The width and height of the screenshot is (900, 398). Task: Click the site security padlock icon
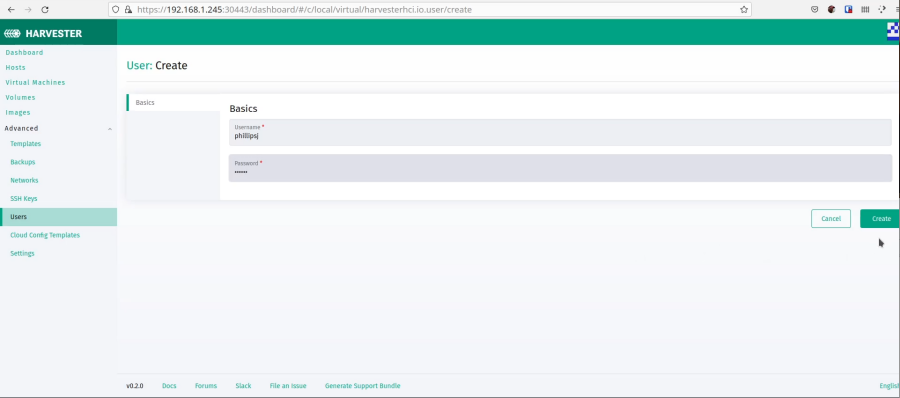tap(129, 10)
